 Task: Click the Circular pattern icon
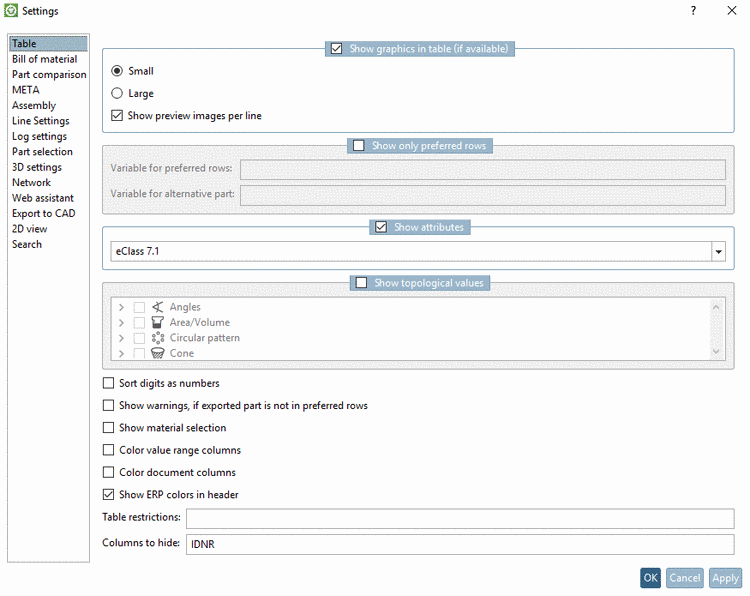pos(157,338)
